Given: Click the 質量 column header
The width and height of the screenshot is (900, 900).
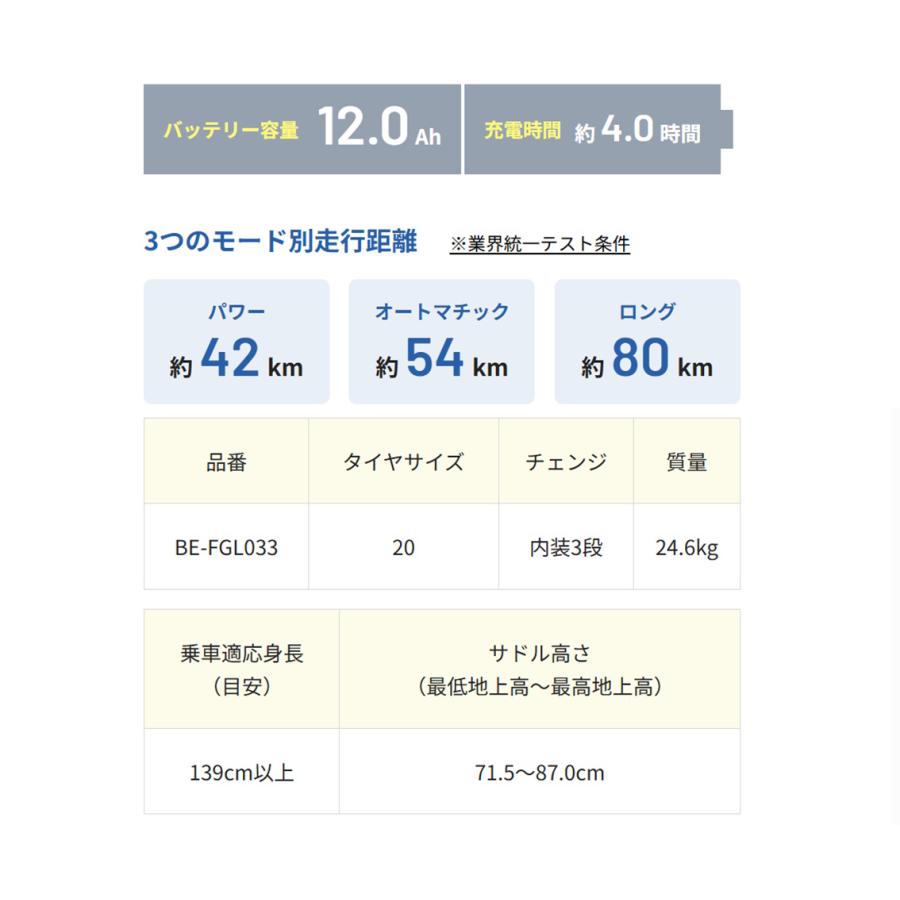Looking at the screenshot, I should click(687, 461).
